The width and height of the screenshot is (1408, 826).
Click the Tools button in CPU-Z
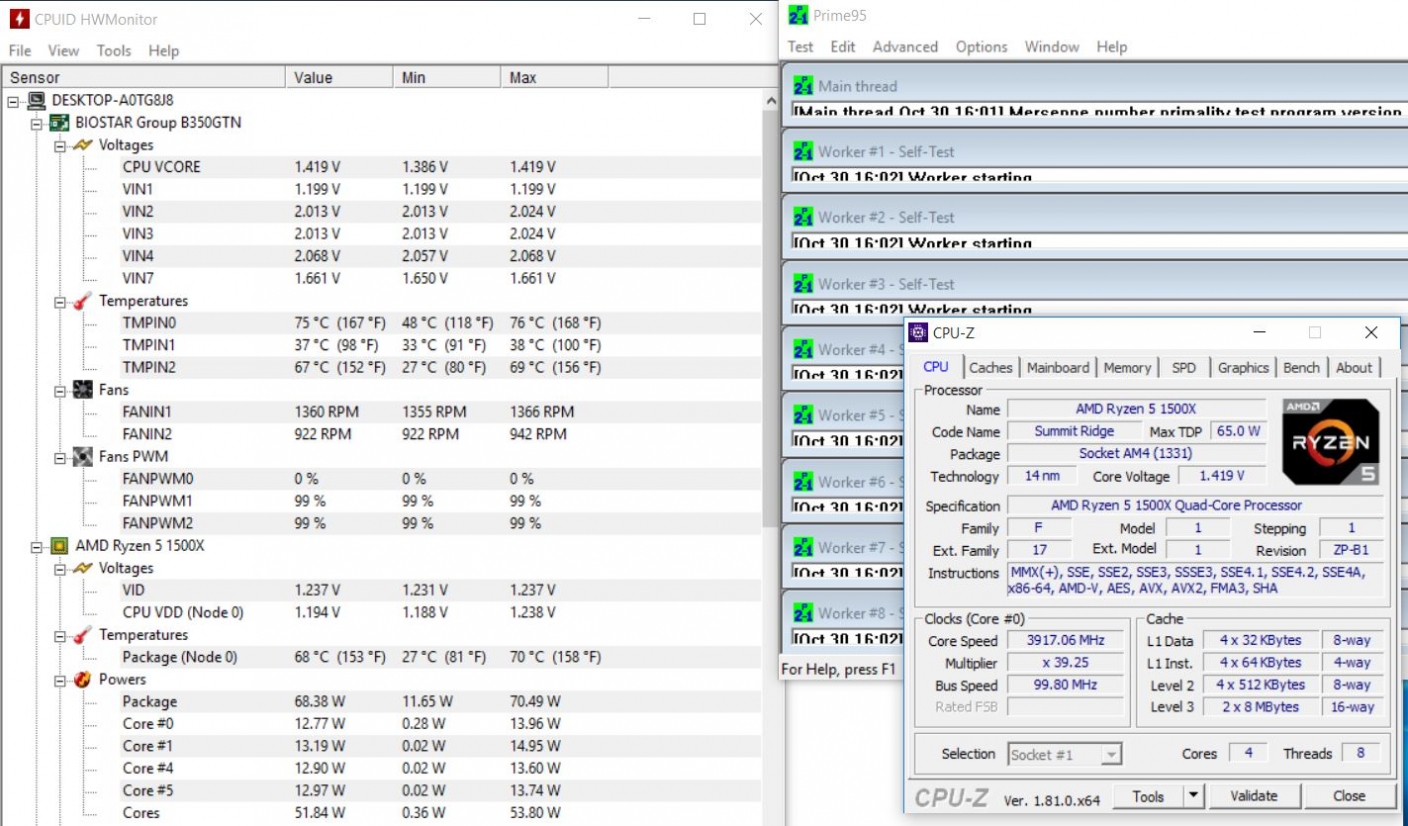point(1148,796)
